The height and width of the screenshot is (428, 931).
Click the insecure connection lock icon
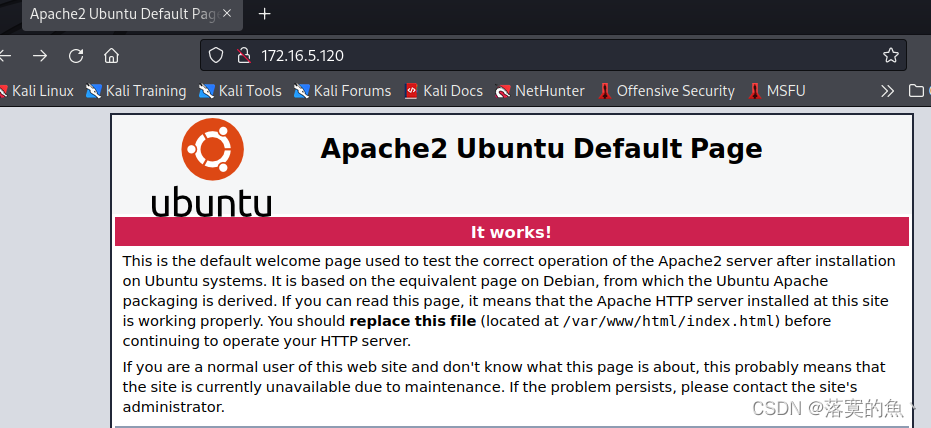click(x=241, y=55)
